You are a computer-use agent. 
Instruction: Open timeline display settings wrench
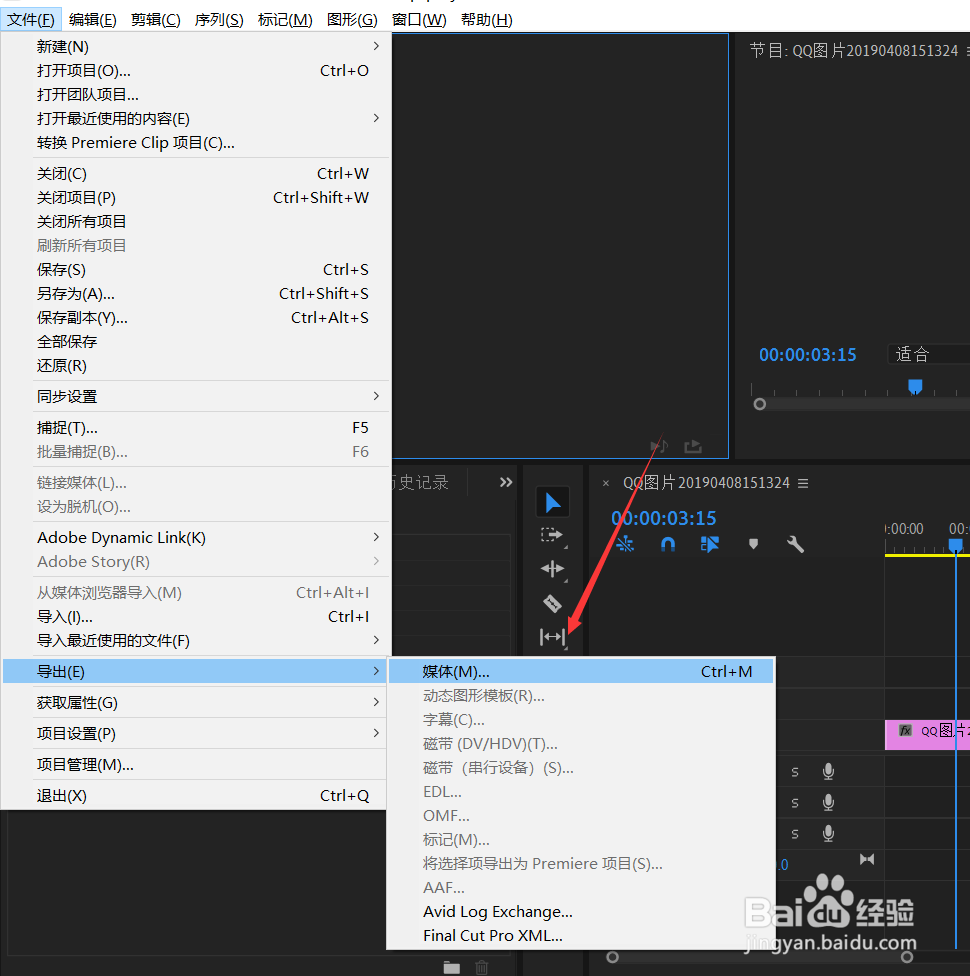[x=795, y=545]
